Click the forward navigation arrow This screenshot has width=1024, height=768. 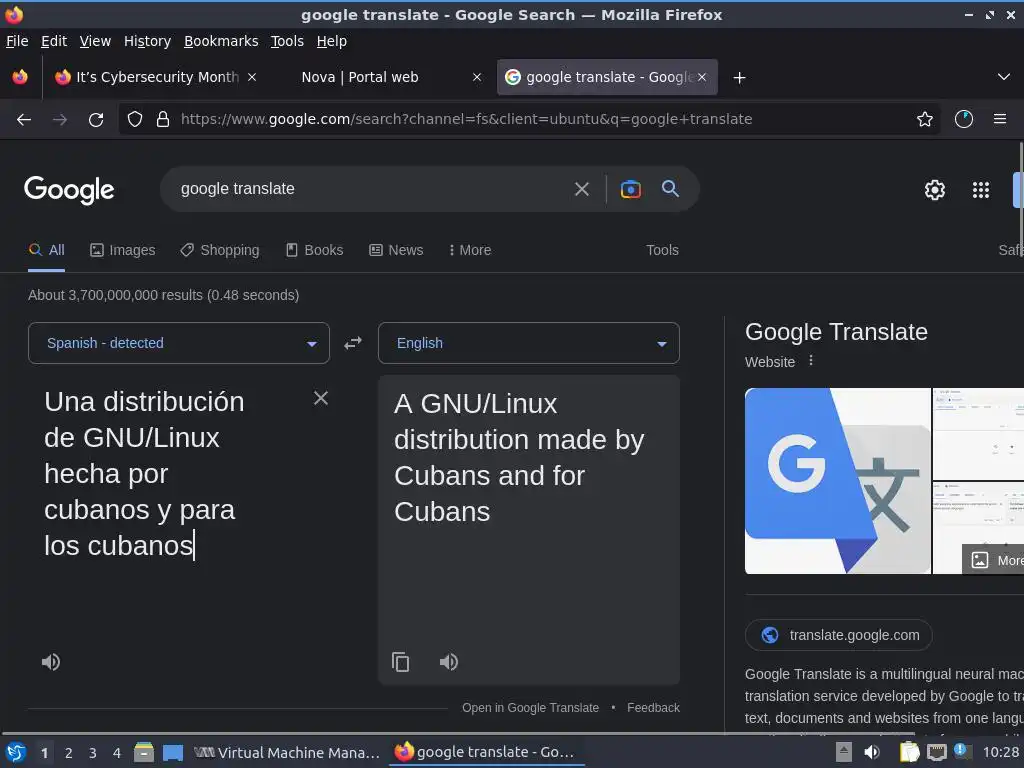[x=59, y=120]
